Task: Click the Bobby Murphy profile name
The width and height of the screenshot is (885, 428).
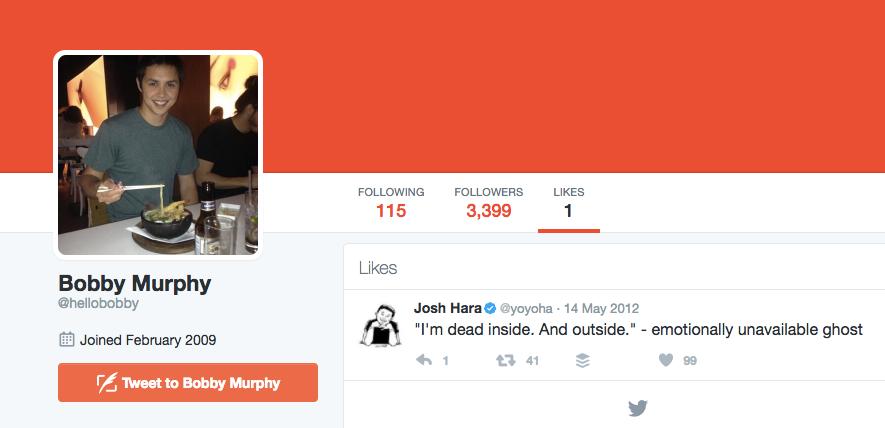Action: (x=135, y=283)
